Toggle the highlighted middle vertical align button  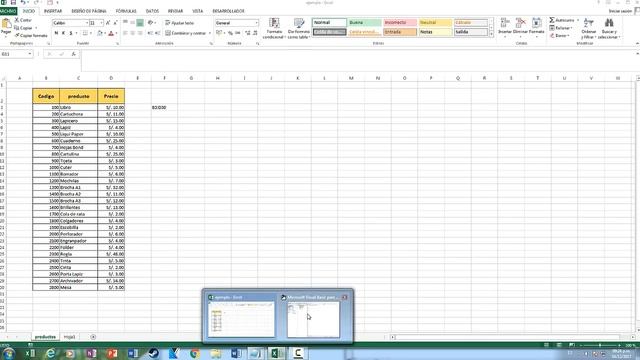[x=140, y=23]
